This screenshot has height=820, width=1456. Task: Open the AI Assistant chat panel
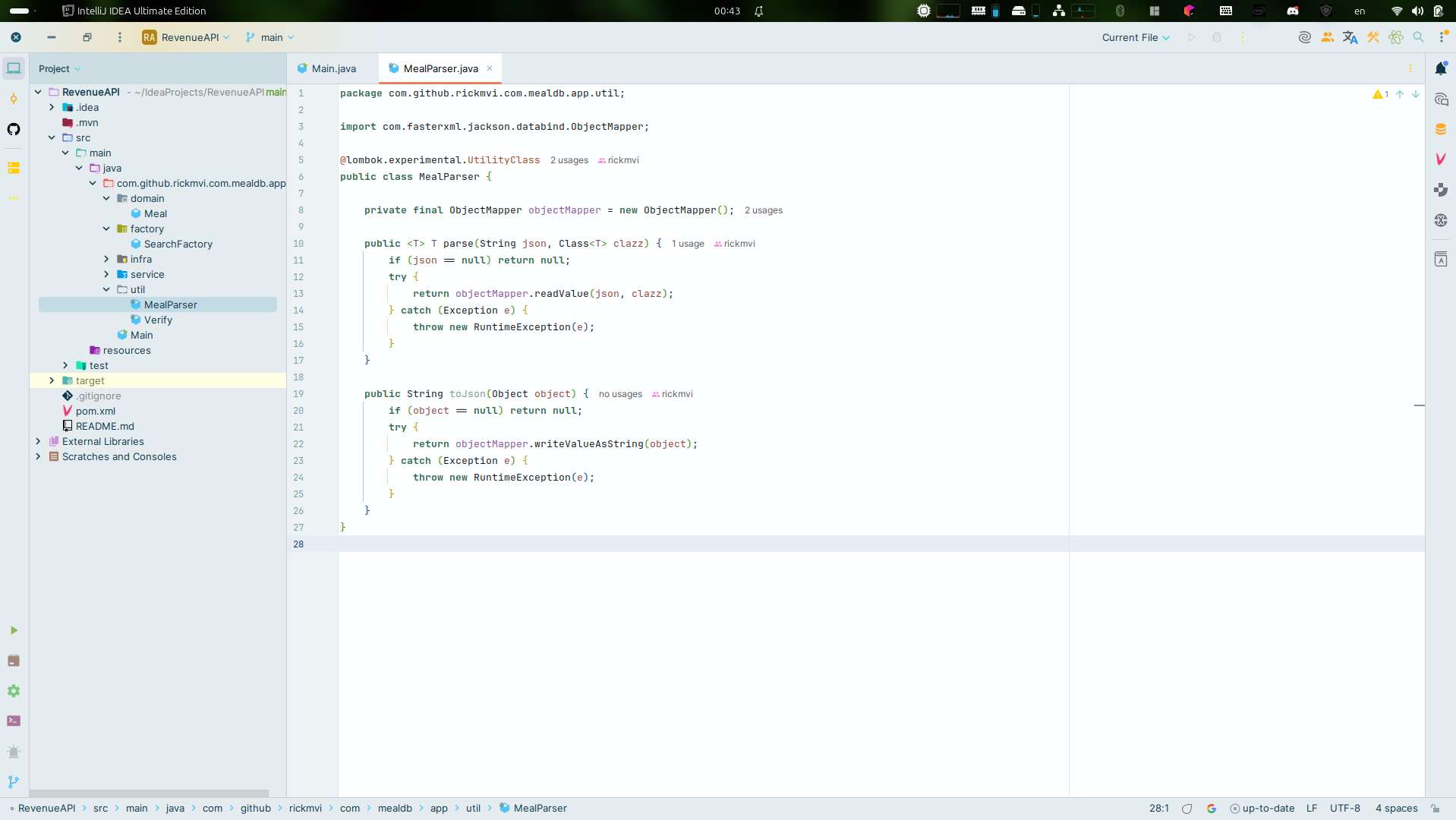1441,99
